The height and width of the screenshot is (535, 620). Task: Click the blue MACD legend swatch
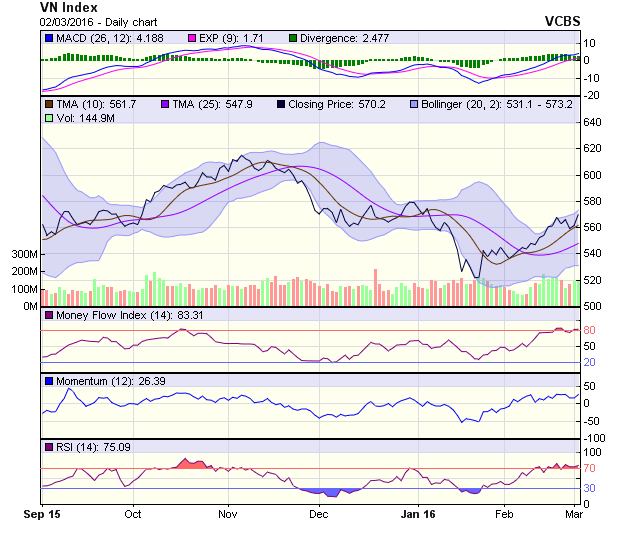tap(50, 37)
